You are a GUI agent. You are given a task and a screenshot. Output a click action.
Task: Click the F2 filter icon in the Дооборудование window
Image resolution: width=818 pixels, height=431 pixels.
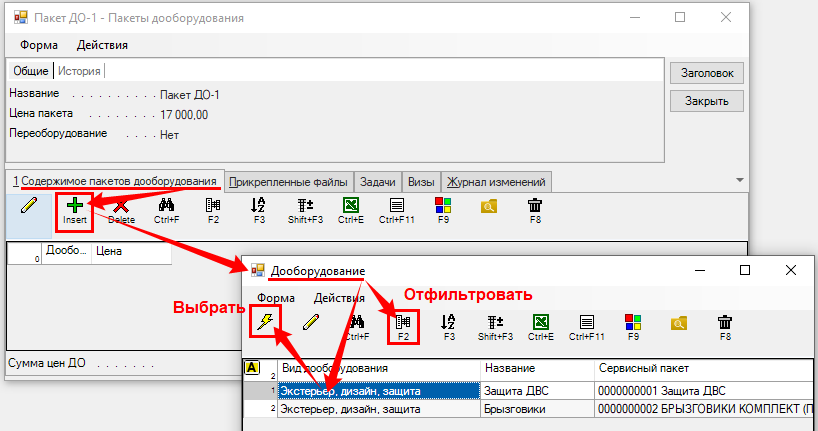pos(403,322)
